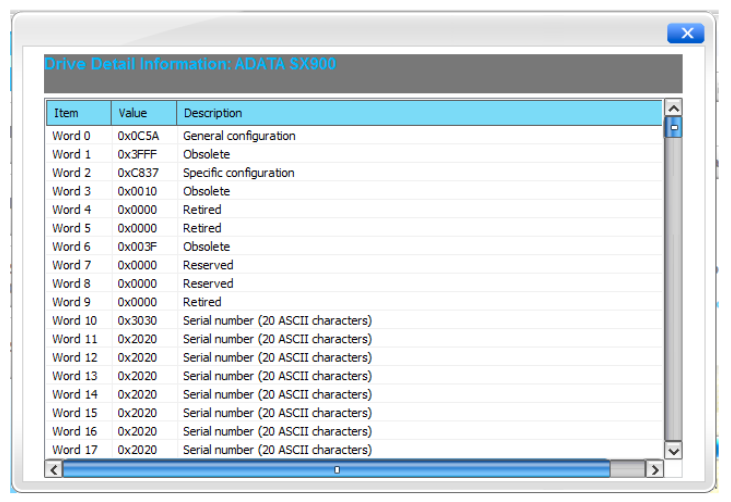Sort by the Value column header
Viewport: 731px width, 502px height.
[144, 113]
